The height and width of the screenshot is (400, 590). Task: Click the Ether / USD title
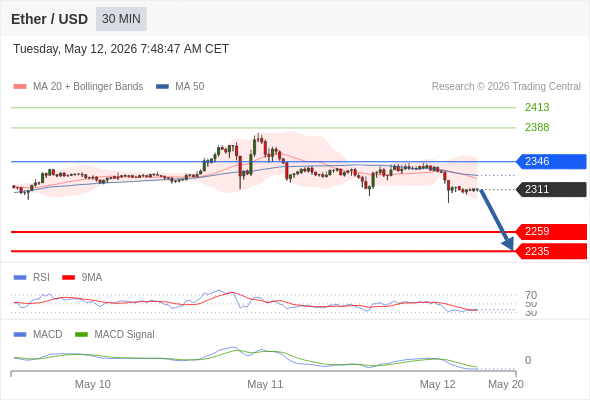[x=49, y=19]
